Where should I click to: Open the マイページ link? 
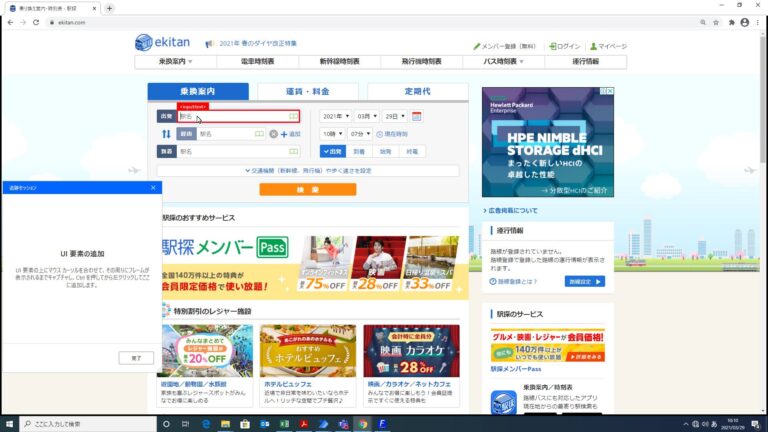coord(608,46)
